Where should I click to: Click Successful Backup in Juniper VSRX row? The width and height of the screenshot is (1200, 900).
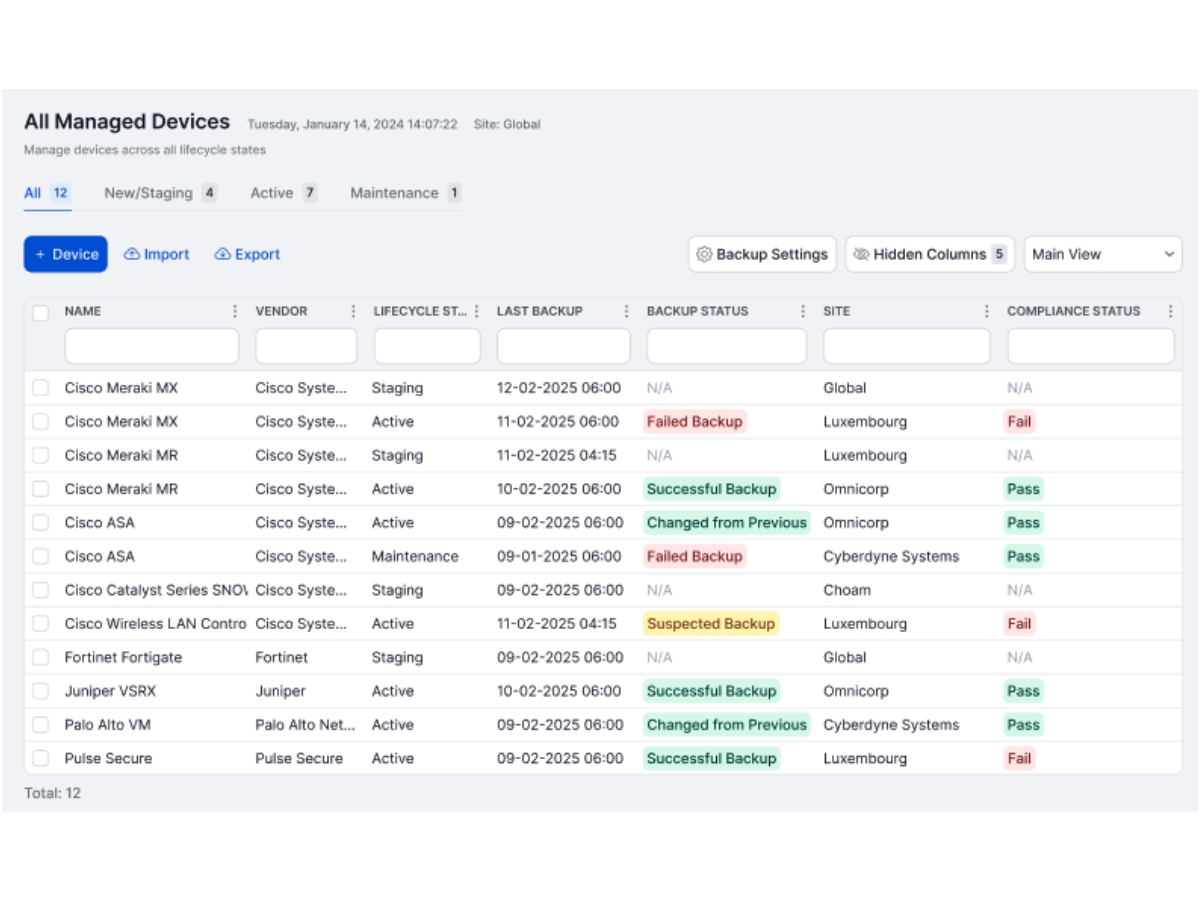point(712,691)
